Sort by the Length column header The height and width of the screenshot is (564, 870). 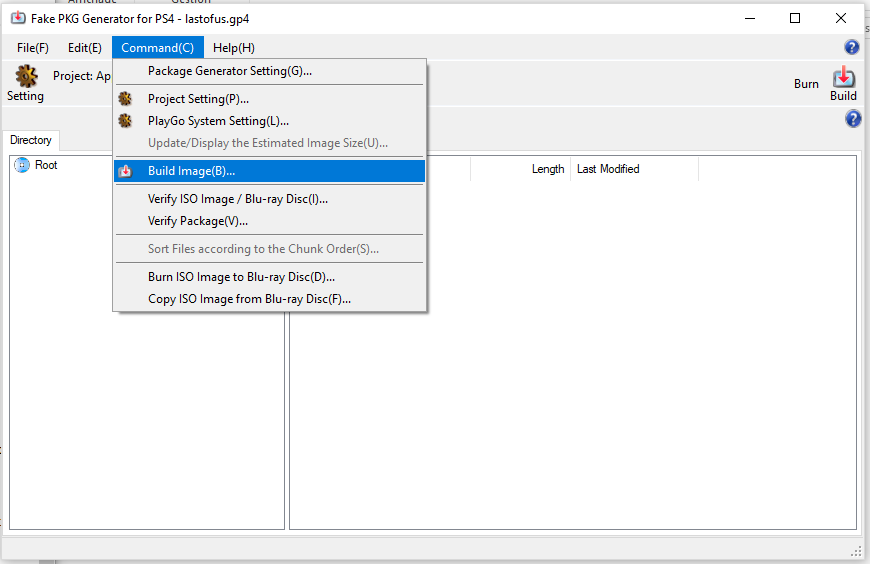pos(520,169)
